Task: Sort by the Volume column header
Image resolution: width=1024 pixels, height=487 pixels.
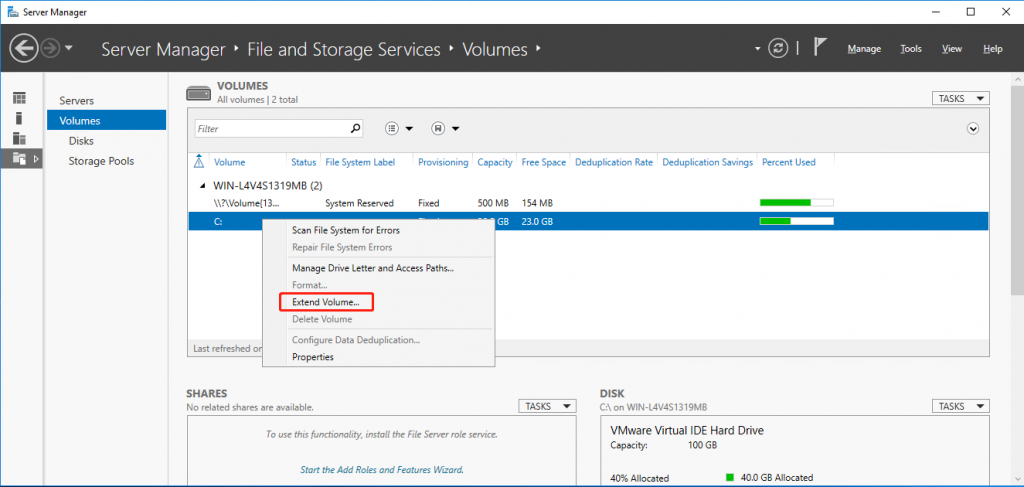Action: [229, 163]
